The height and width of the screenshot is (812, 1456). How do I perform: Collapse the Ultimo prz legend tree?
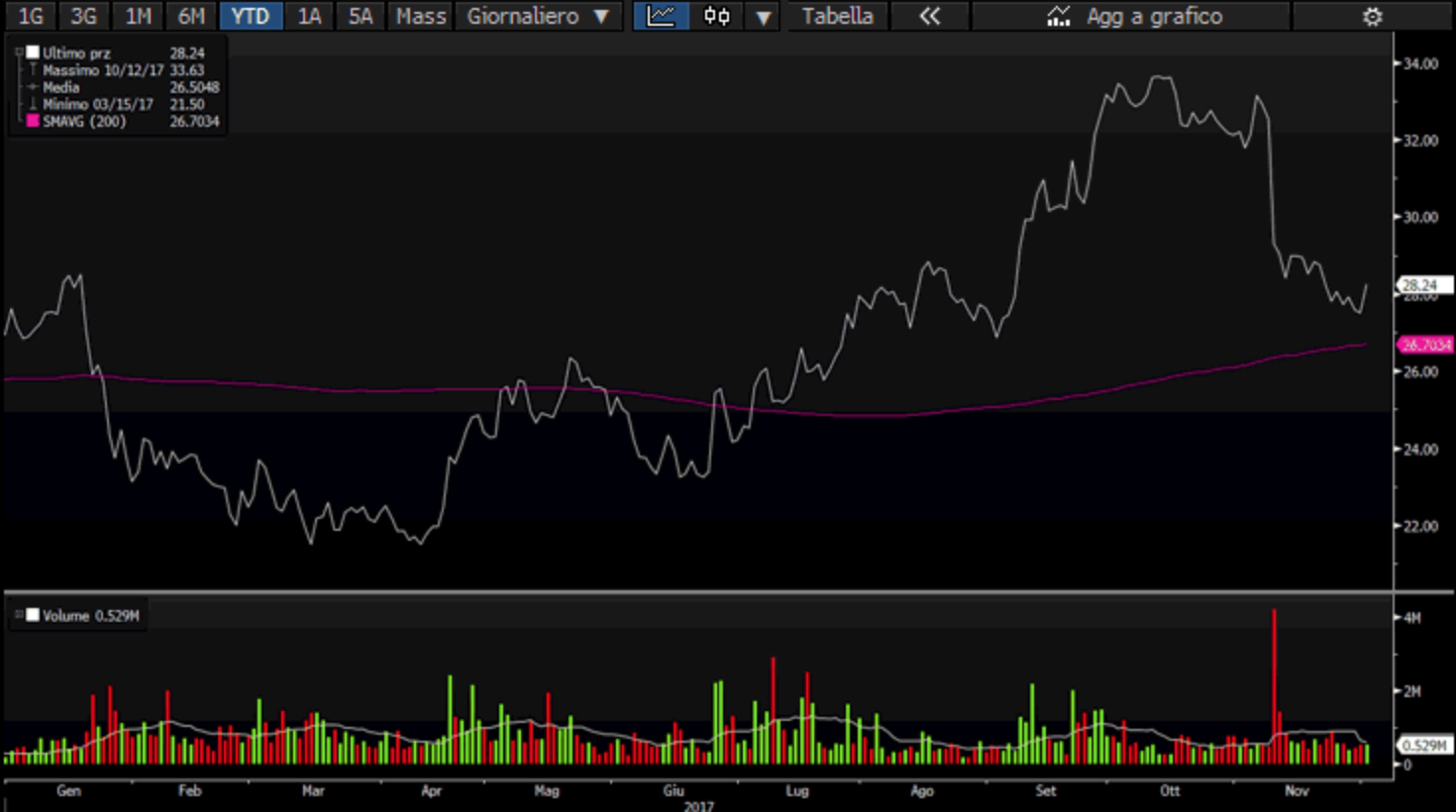click(19, 52)
